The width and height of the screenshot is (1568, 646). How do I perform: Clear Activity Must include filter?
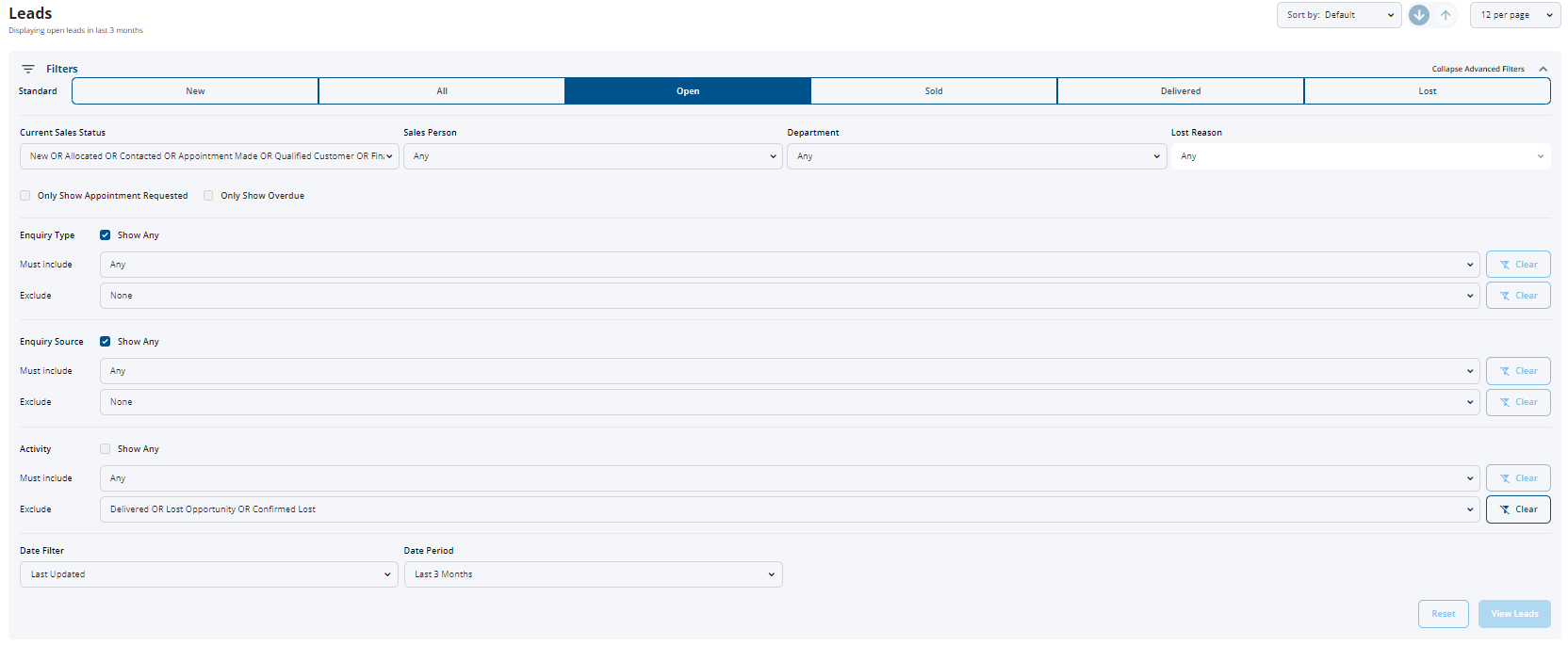pos(1518,478)
